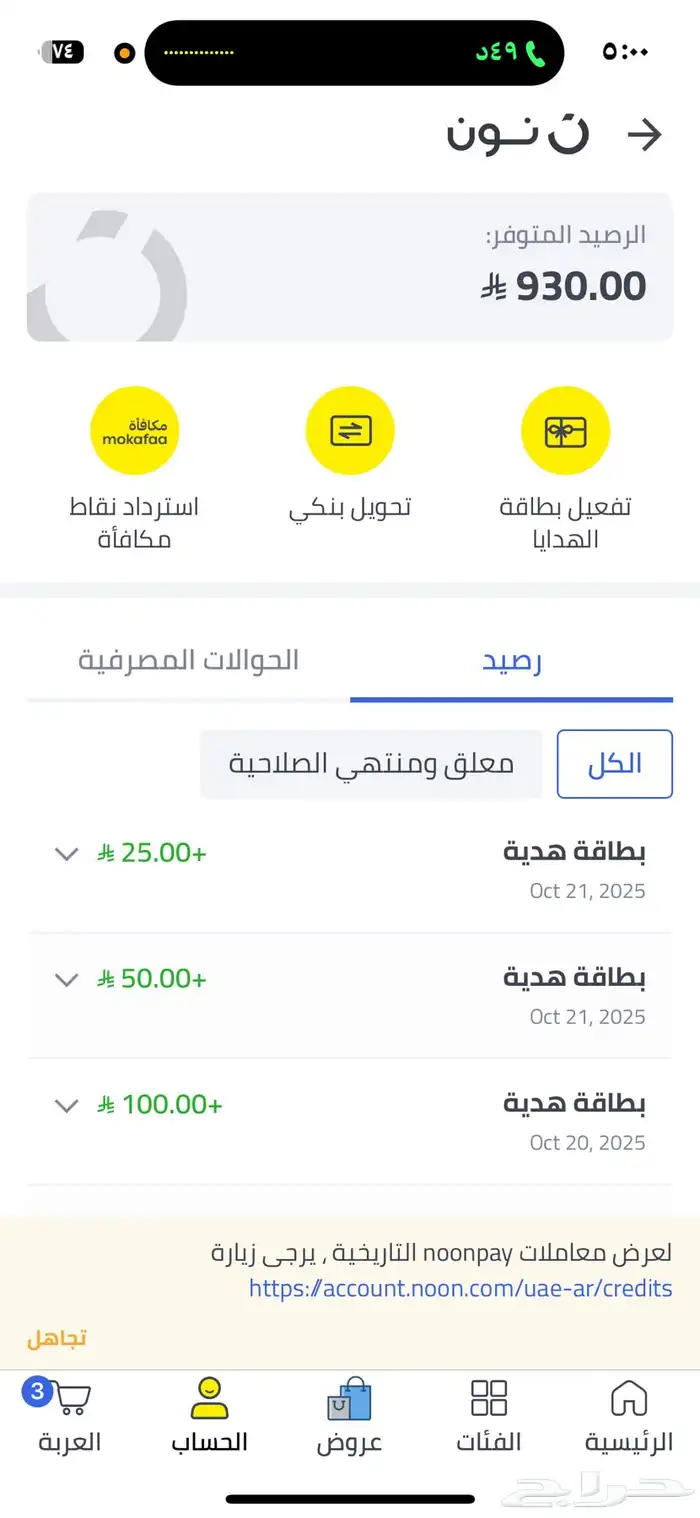Open the account (الحساب) smiley icon

click(x=209, y=1399)
